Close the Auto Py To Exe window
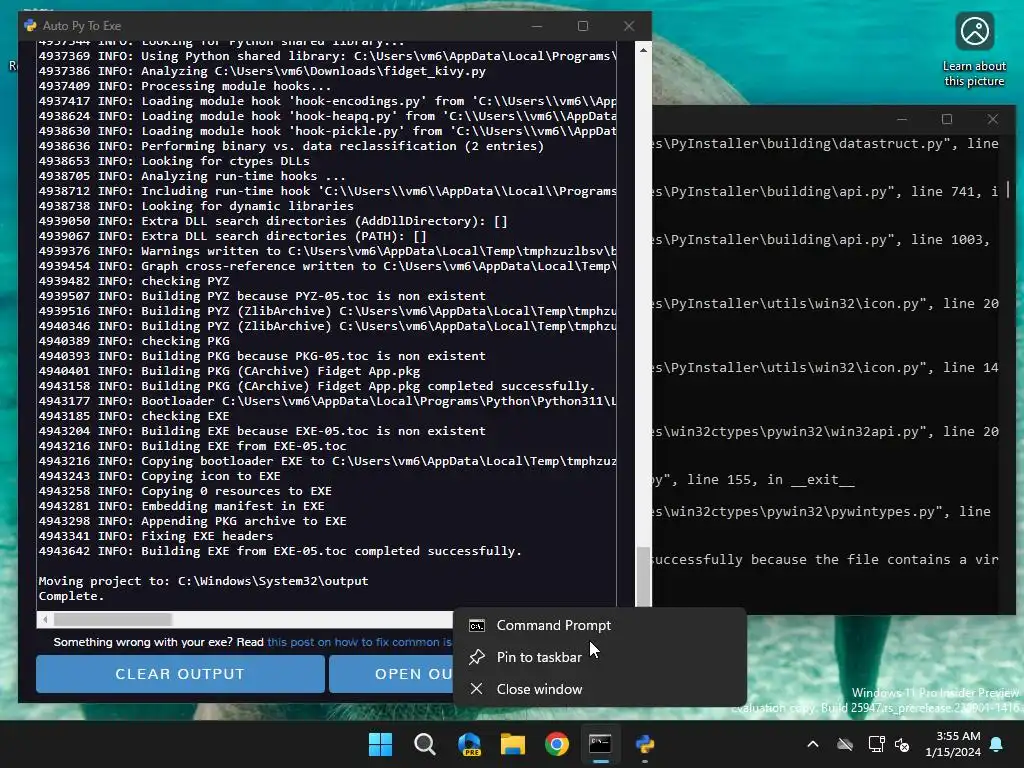Screen dimensions: 1024x768 pos(629,25)
